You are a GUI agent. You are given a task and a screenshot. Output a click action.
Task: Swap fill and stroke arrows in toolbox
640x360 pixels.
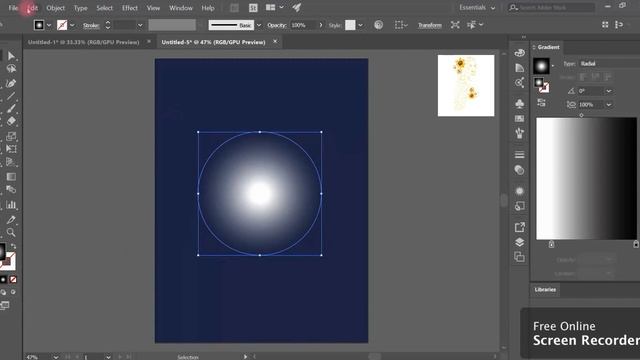pyautogui.click(x=13, y=246)
